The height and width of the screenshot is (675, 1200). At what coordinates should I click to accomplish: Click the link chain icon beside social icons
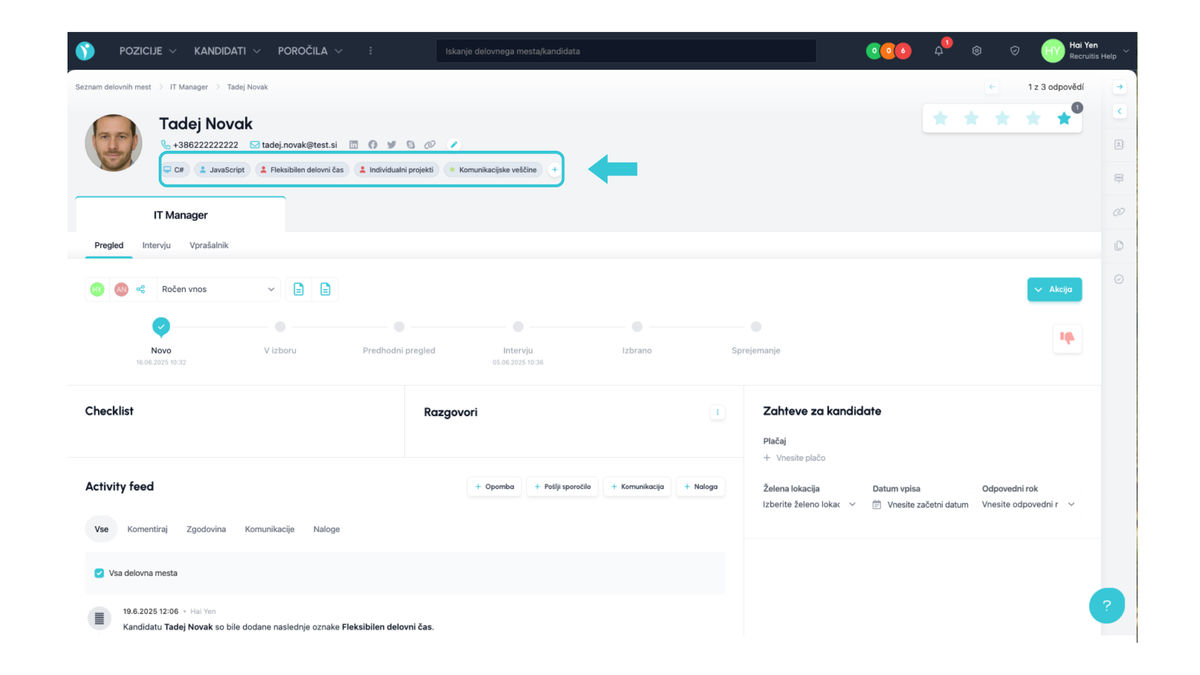point(429,145)
